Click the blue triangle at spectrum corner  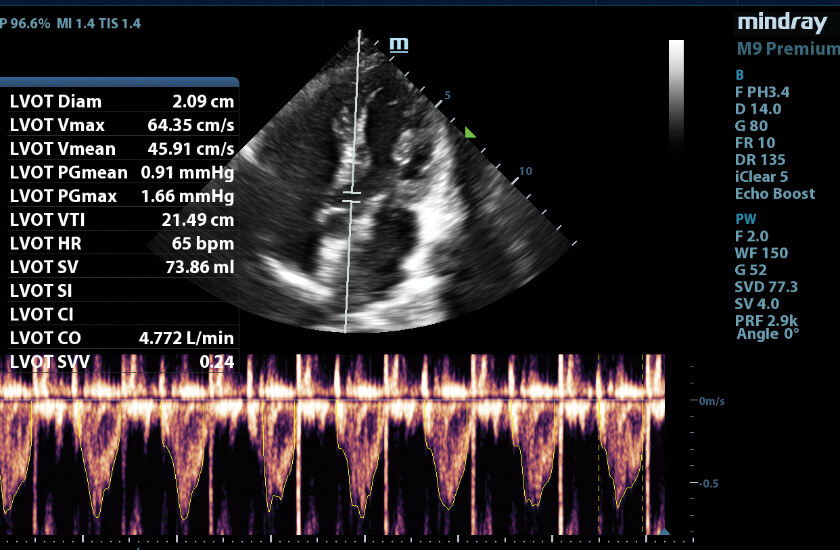(x=663, y=531)
